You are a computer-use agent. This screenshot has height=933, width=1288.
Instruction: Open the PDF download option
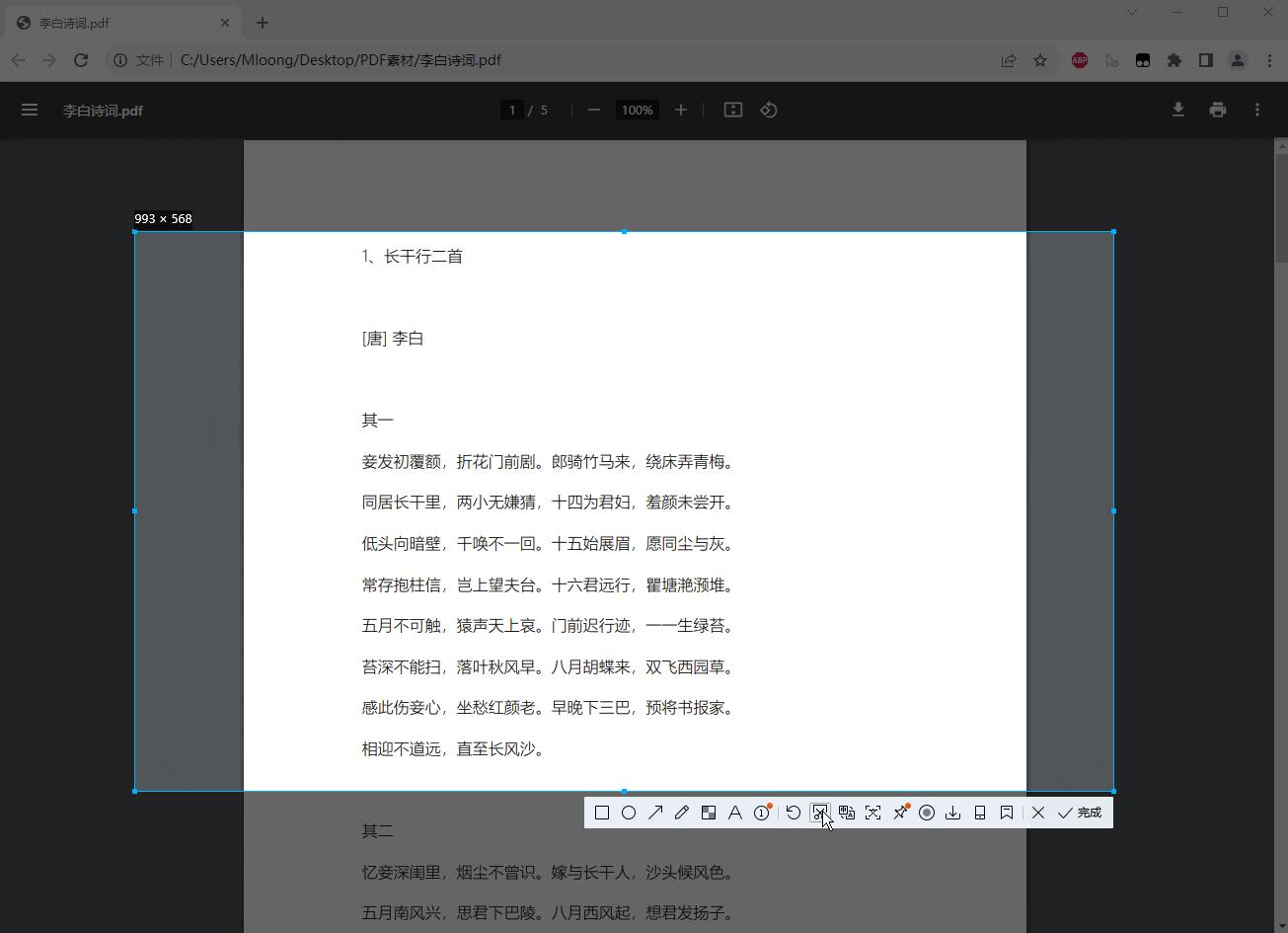click(x=1177, y=110)
